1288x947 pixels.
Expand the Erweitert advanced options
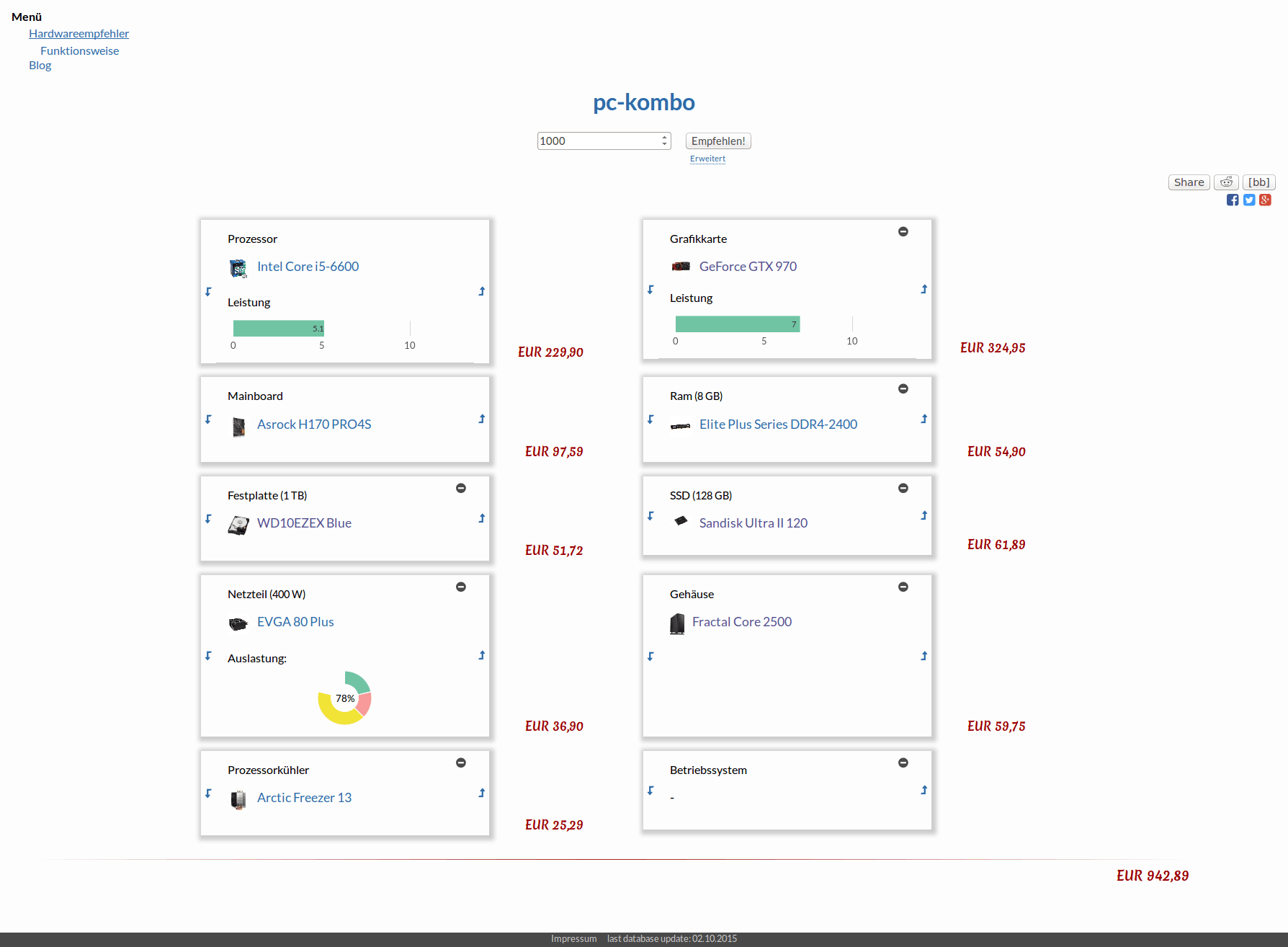click(x=707, y=159)
